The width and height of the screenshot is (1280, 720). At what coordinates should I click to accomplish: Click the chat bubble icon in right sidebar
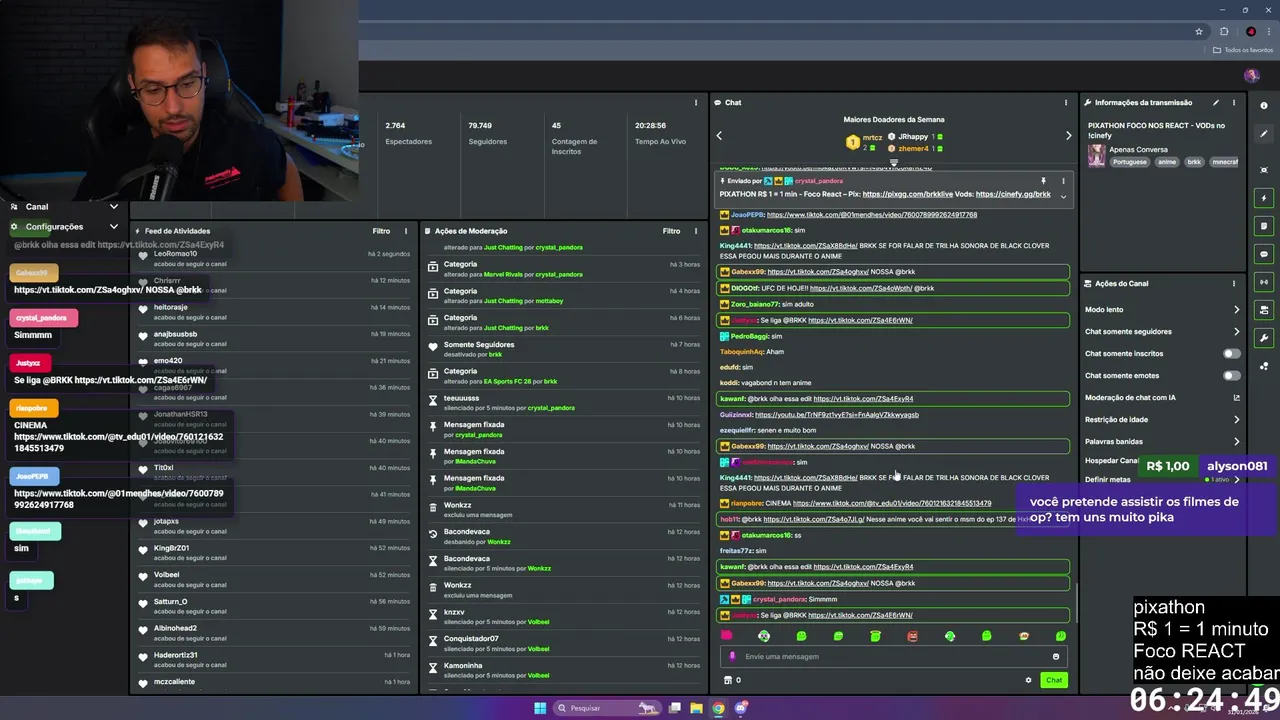point(1264,254)
